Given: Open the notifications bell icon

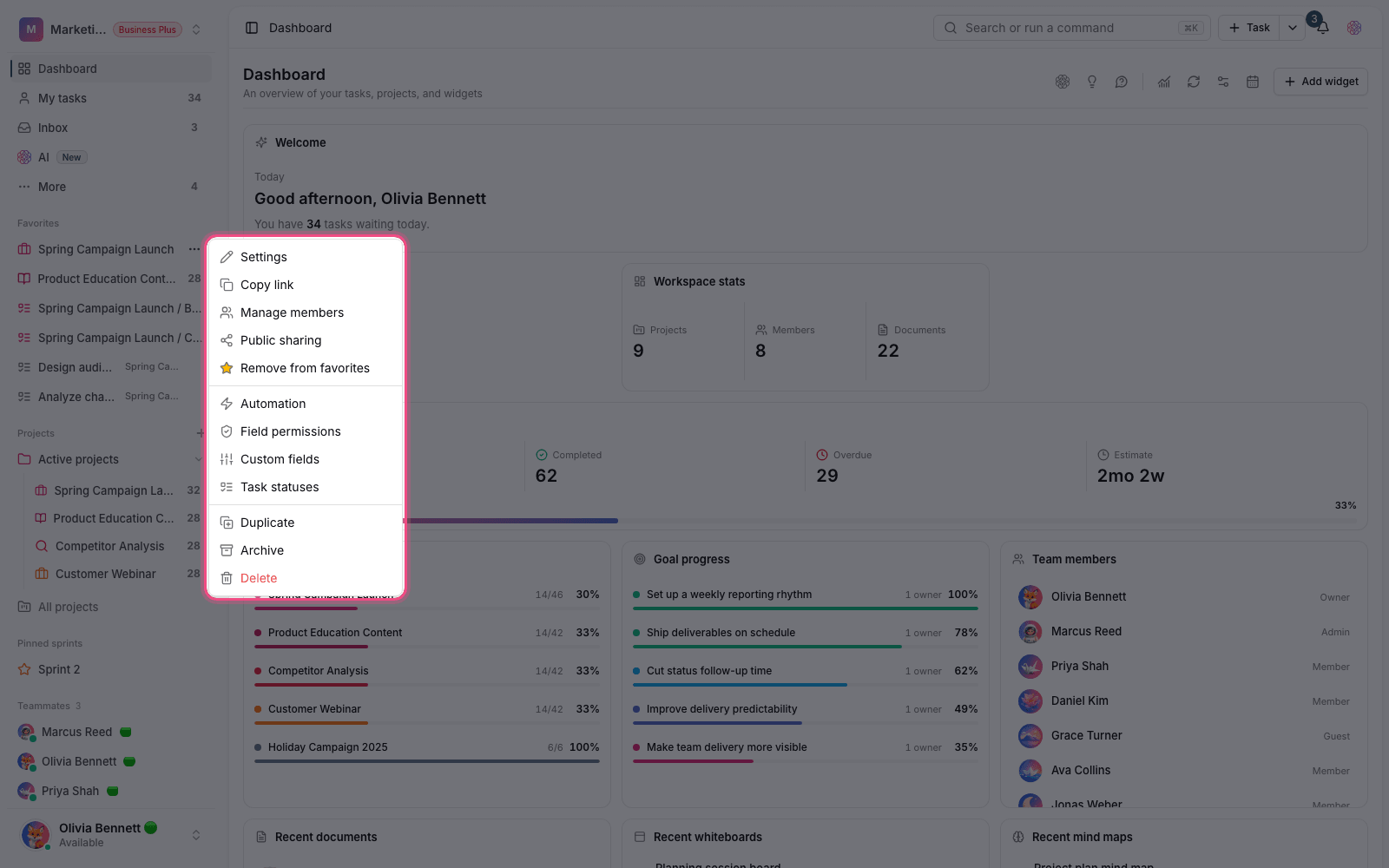Looking at the screenshot, I should click(x=1323, y=28).
